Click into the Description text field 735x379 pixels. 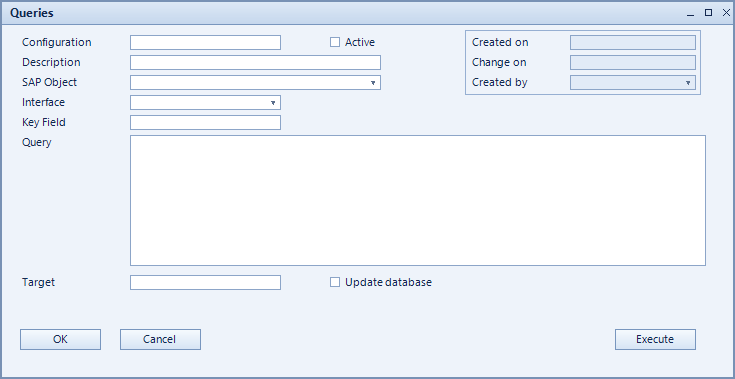(x=255, y=62)
